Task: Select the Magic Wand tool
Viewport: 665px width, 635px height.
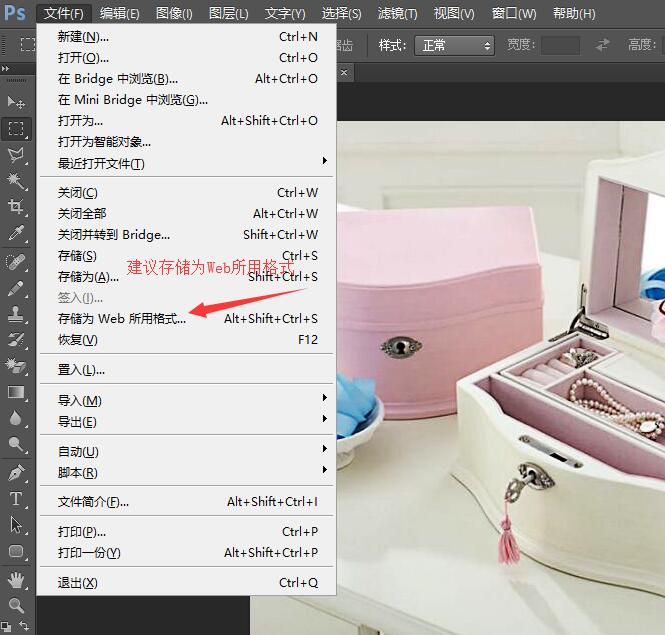Action: click(x=16, y=181)
